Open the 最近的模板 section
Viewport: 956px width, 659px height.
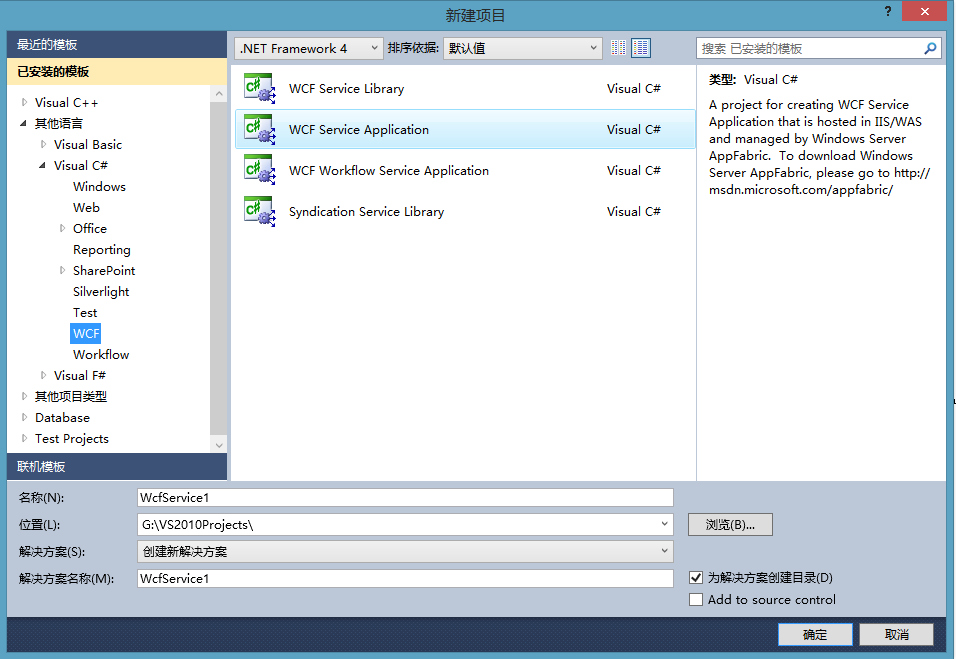tap(116, 45)
